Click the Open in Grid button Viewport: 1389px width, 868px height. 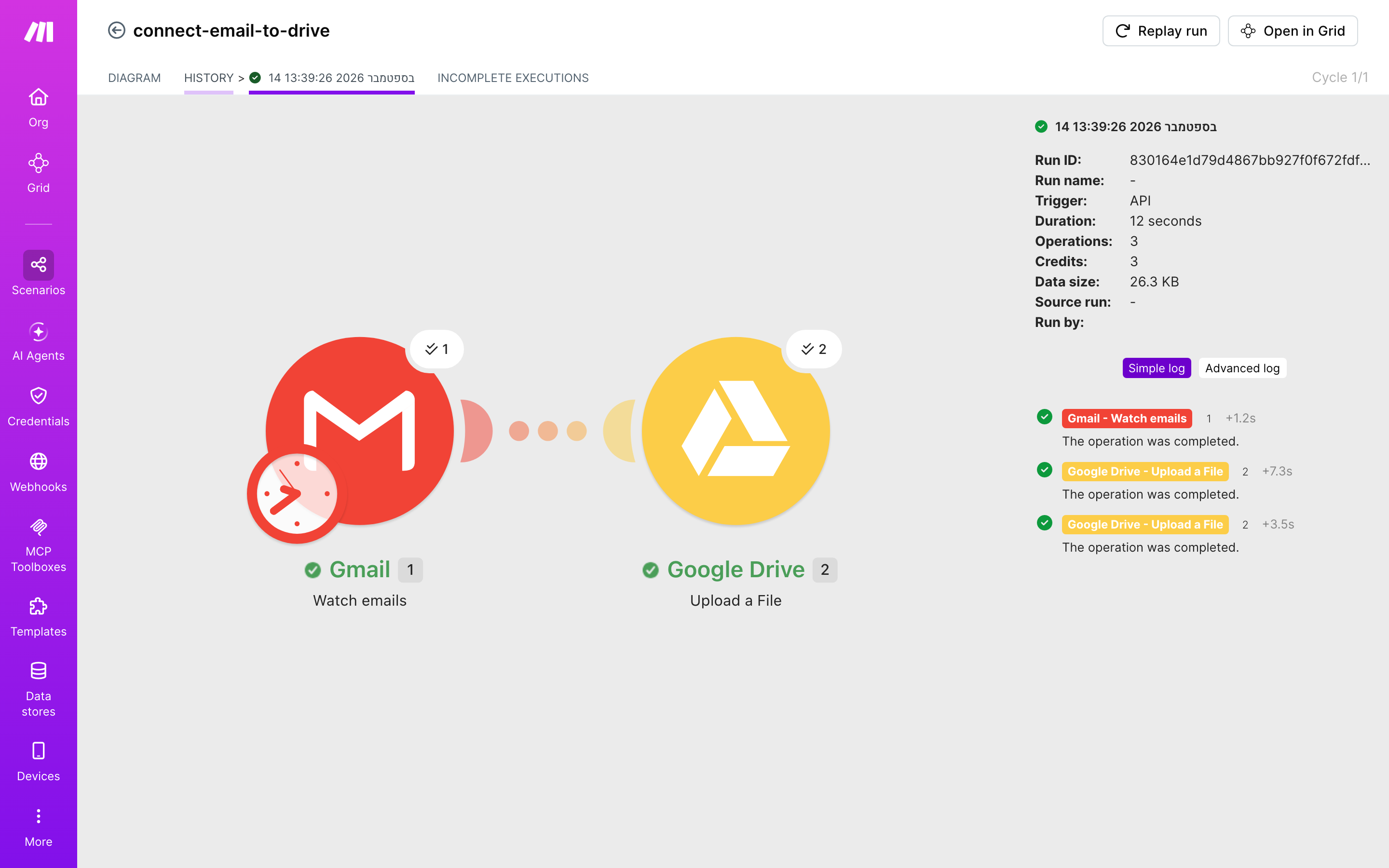[x=1293, y=31]
